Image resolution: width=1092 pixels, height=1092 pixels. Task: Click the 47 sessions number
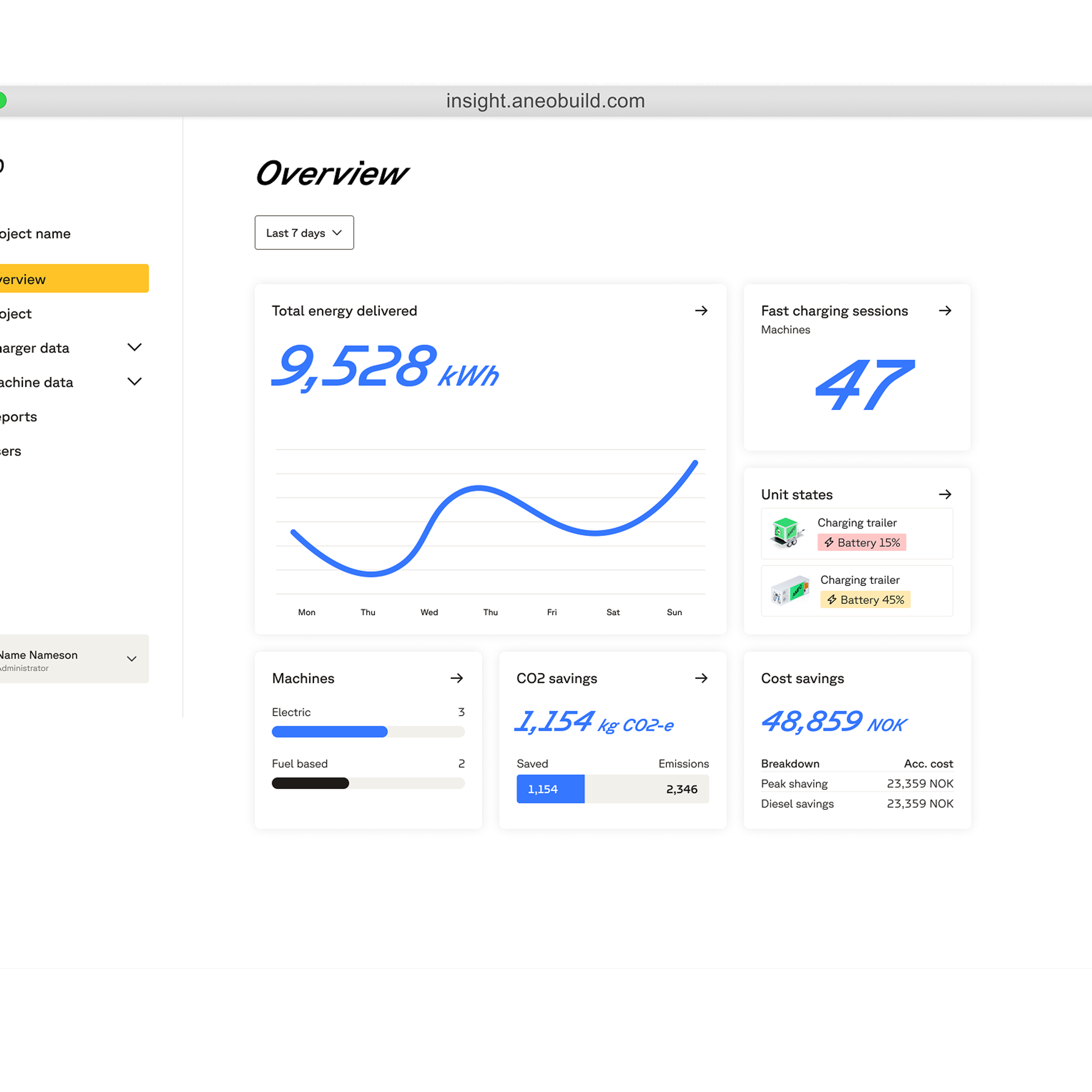[x=865, y=385]
